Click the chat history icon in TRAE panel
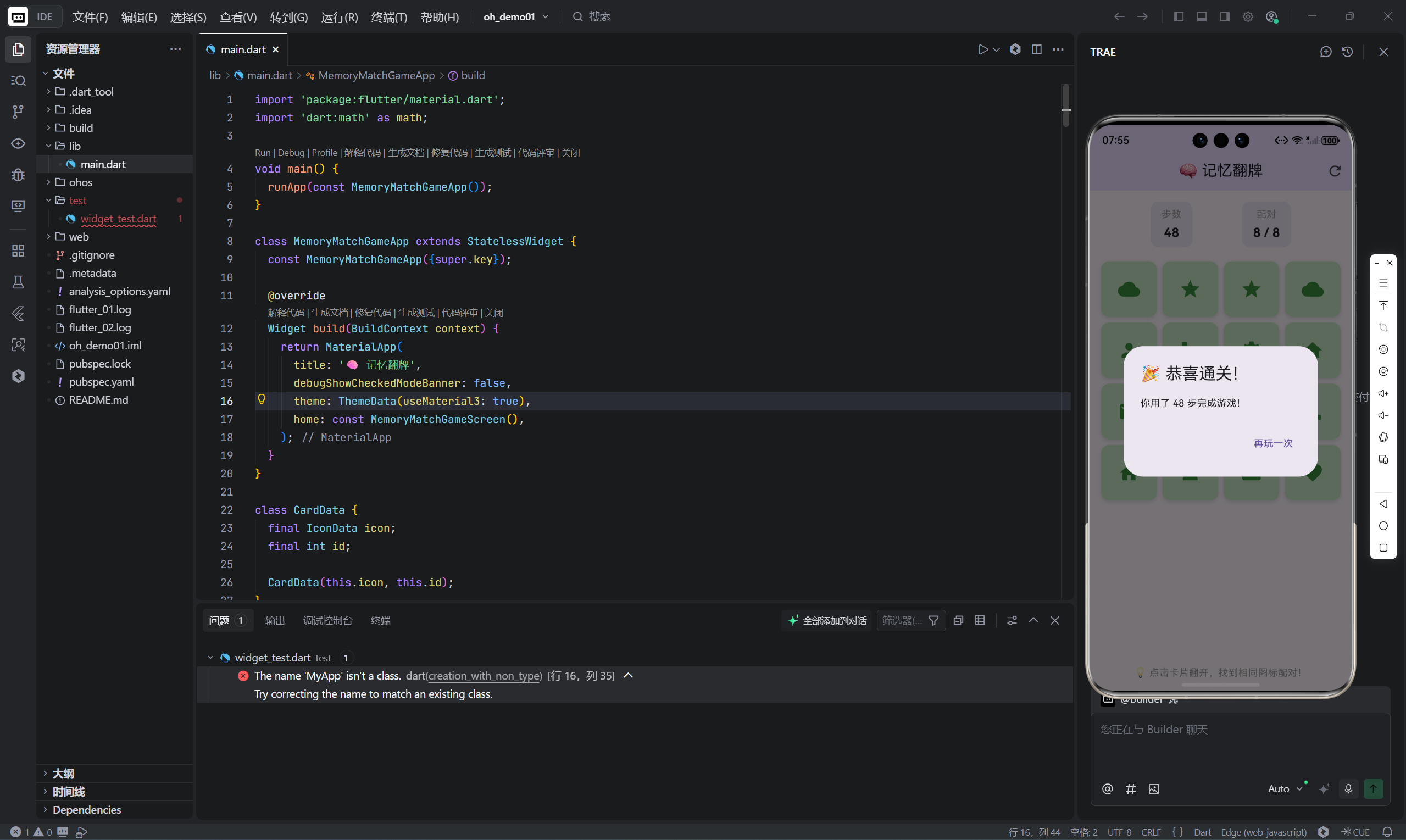The height and width of the screenshot is (840, 1406). click(1347, 52)
